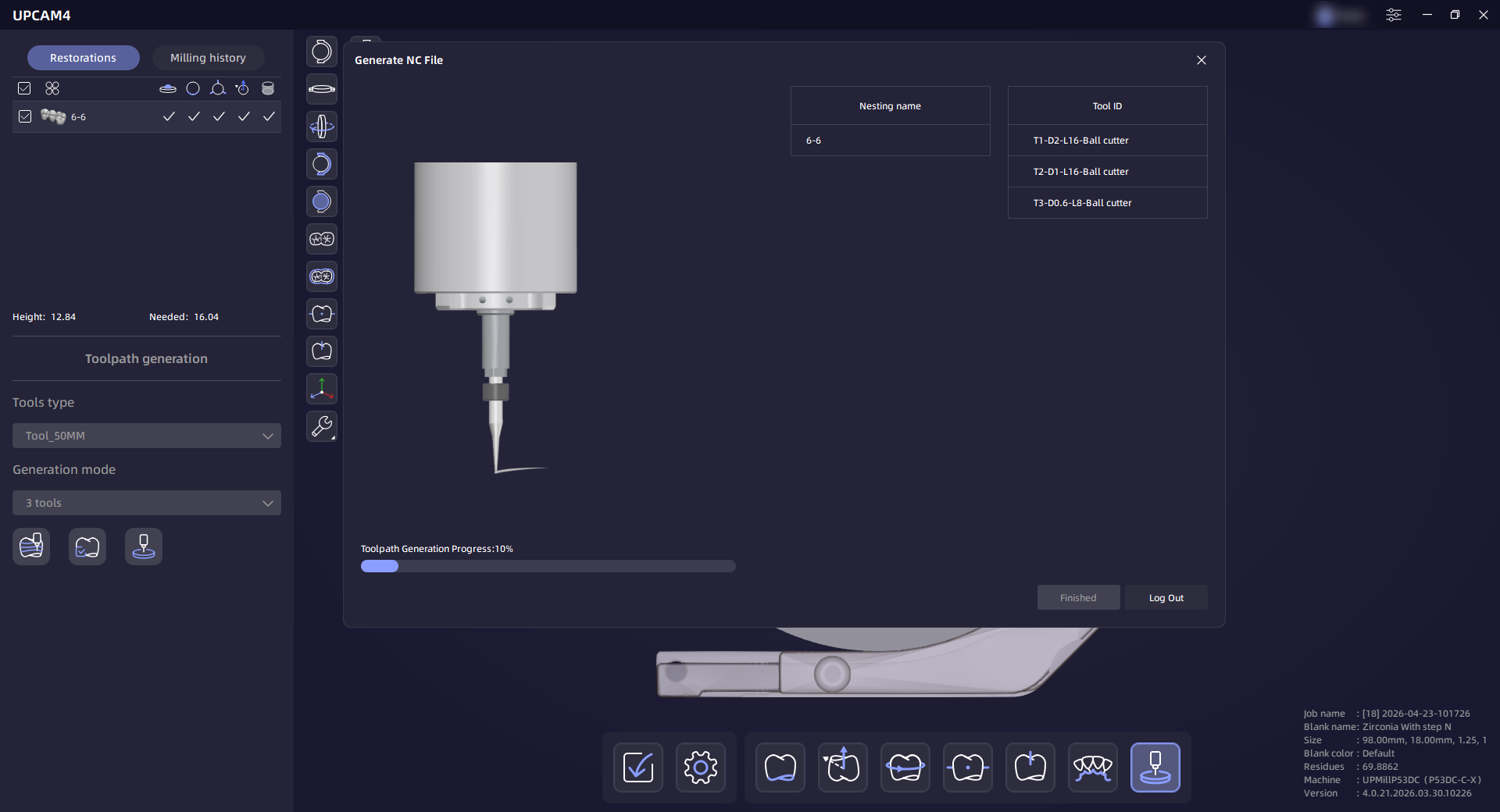Click the milling machine step icon in bottom toolbar
This screenshot has width=1500, height=812.
pos(1155,767)
